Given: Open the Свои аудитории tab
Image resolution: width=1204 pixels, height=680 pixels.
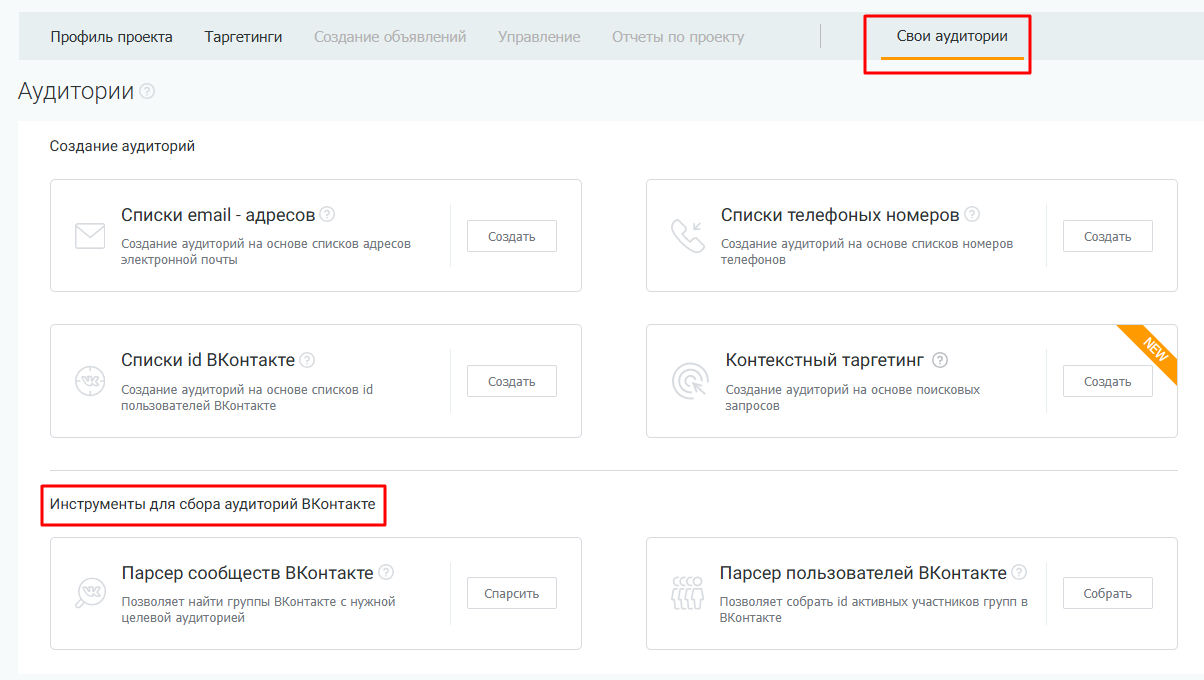Looking at the screenshot, I should (x=951, y=37).
